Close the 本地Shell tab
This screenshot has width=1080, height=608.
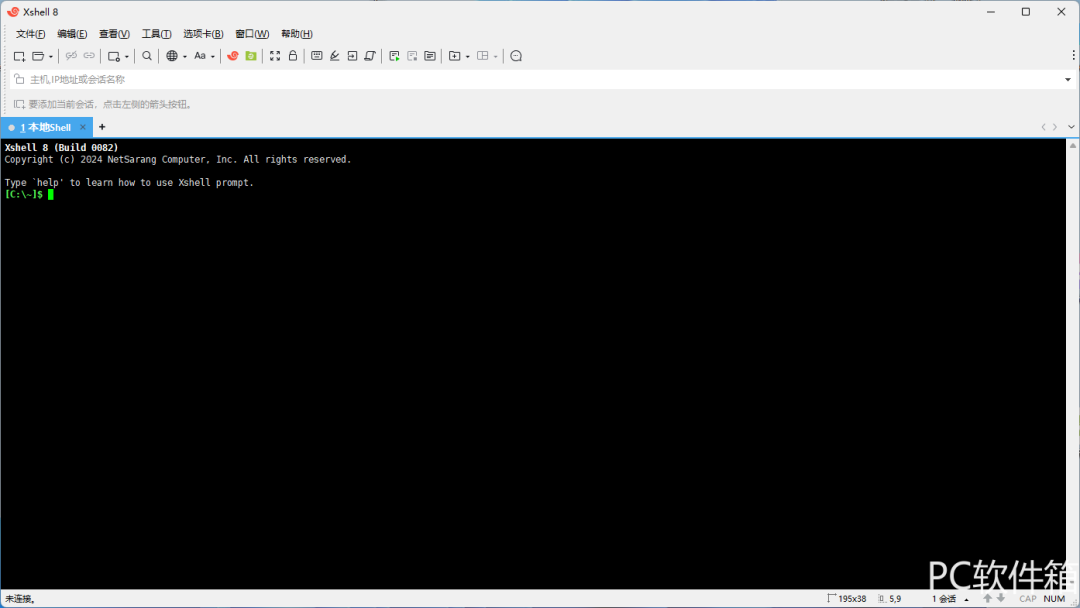point(83,127)
